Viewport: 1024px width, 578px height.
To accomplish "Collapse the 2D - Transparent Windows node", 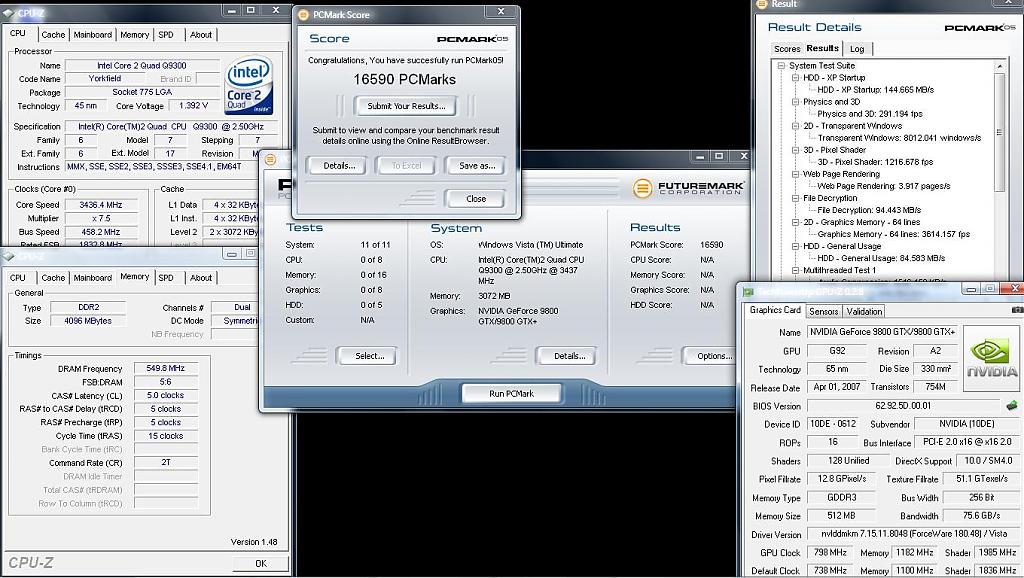I will click(x=795, y=126).
